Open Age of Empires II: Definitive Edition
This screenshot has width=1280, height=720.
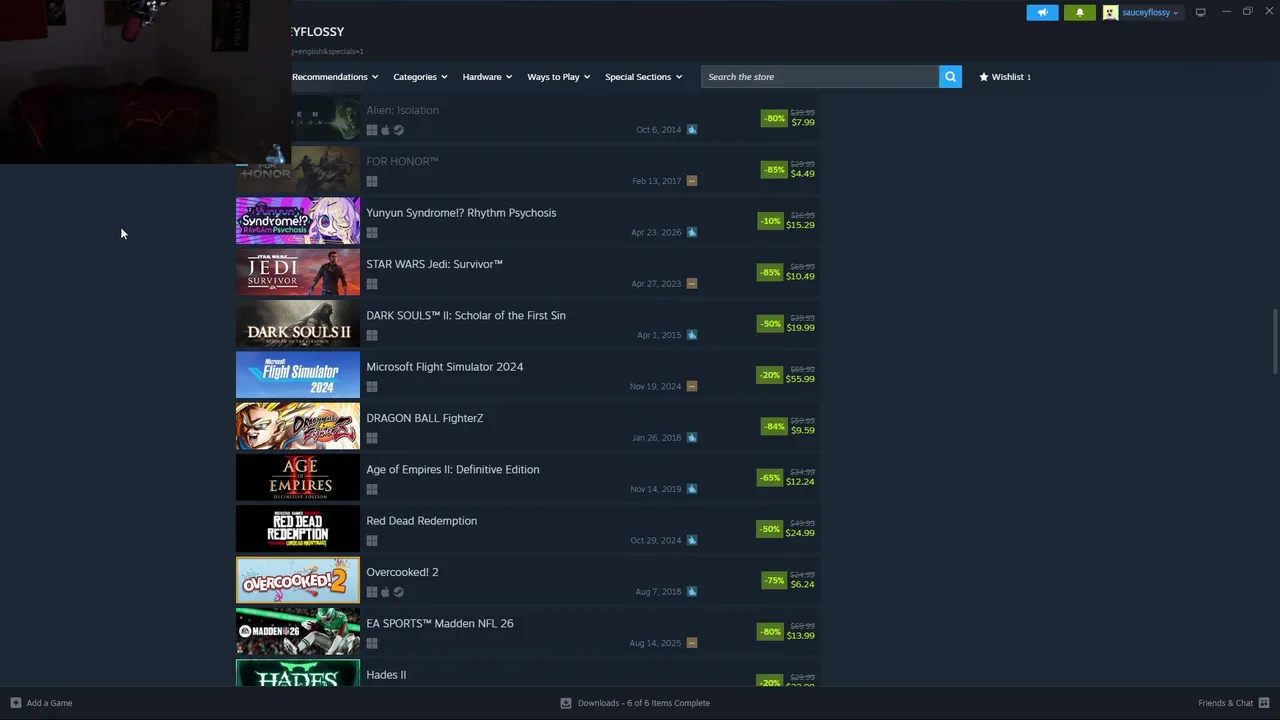452,469
